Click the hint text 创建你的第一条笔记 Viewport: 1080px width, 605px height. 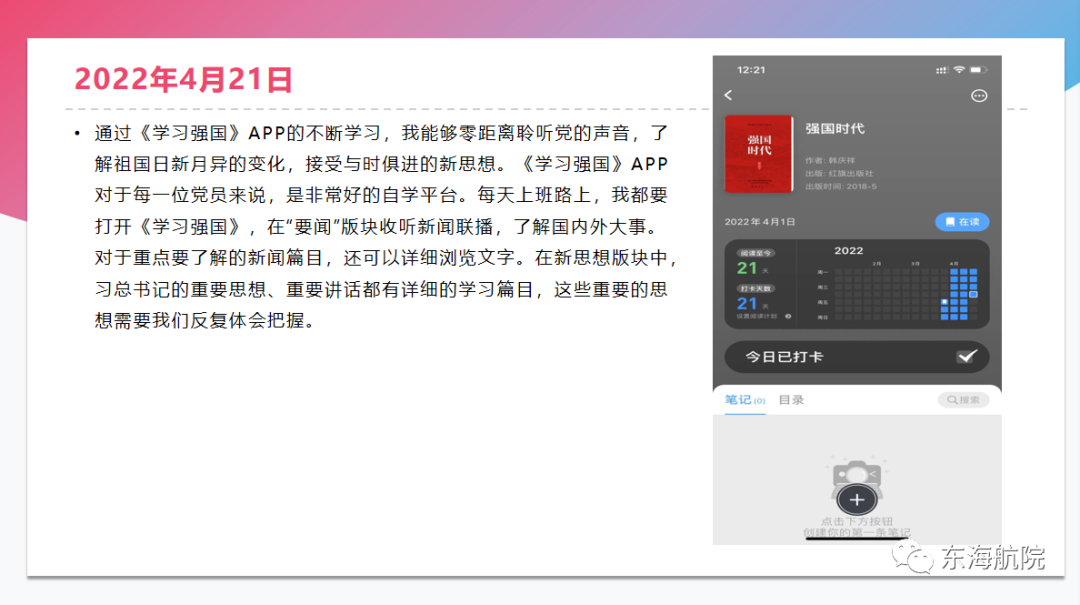[857, 533]
